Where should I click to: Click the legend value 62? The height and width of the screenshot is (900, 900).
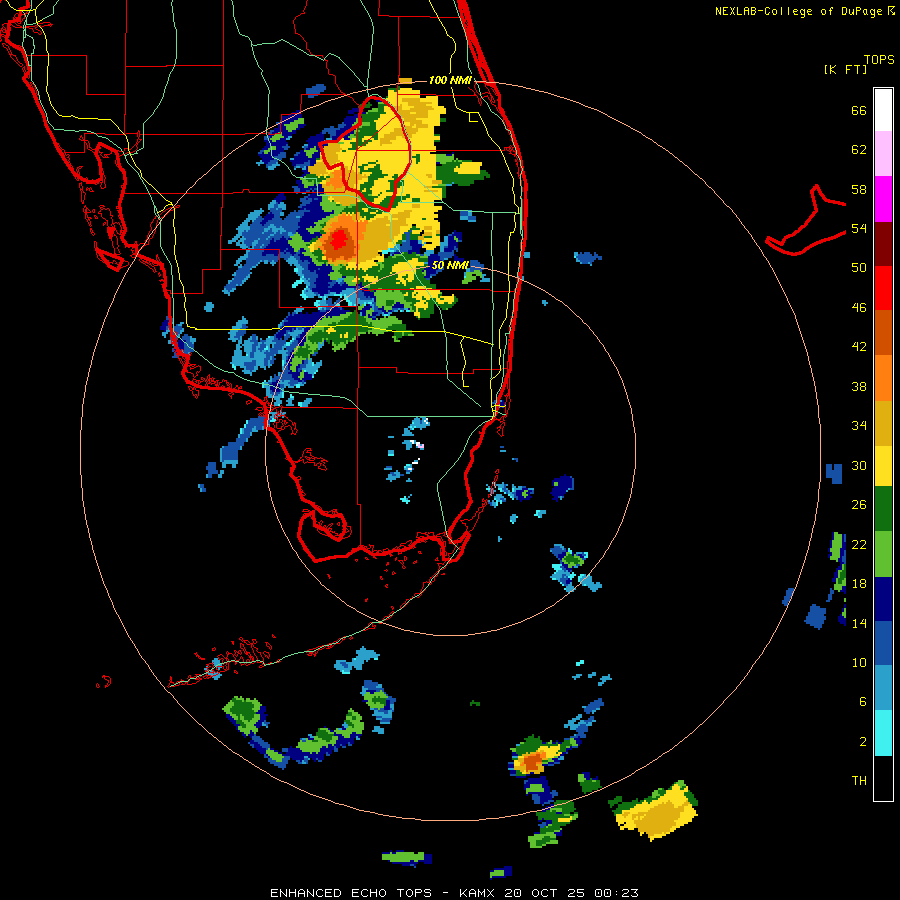859,150
